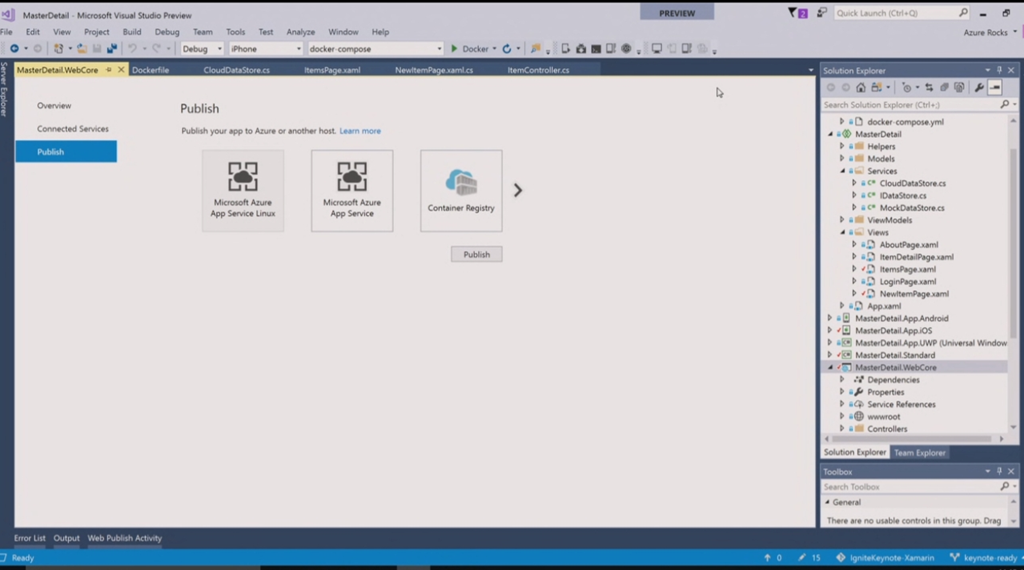Click the Save All toolbar icon
The image size is (1024, 570).
(112, 49)
